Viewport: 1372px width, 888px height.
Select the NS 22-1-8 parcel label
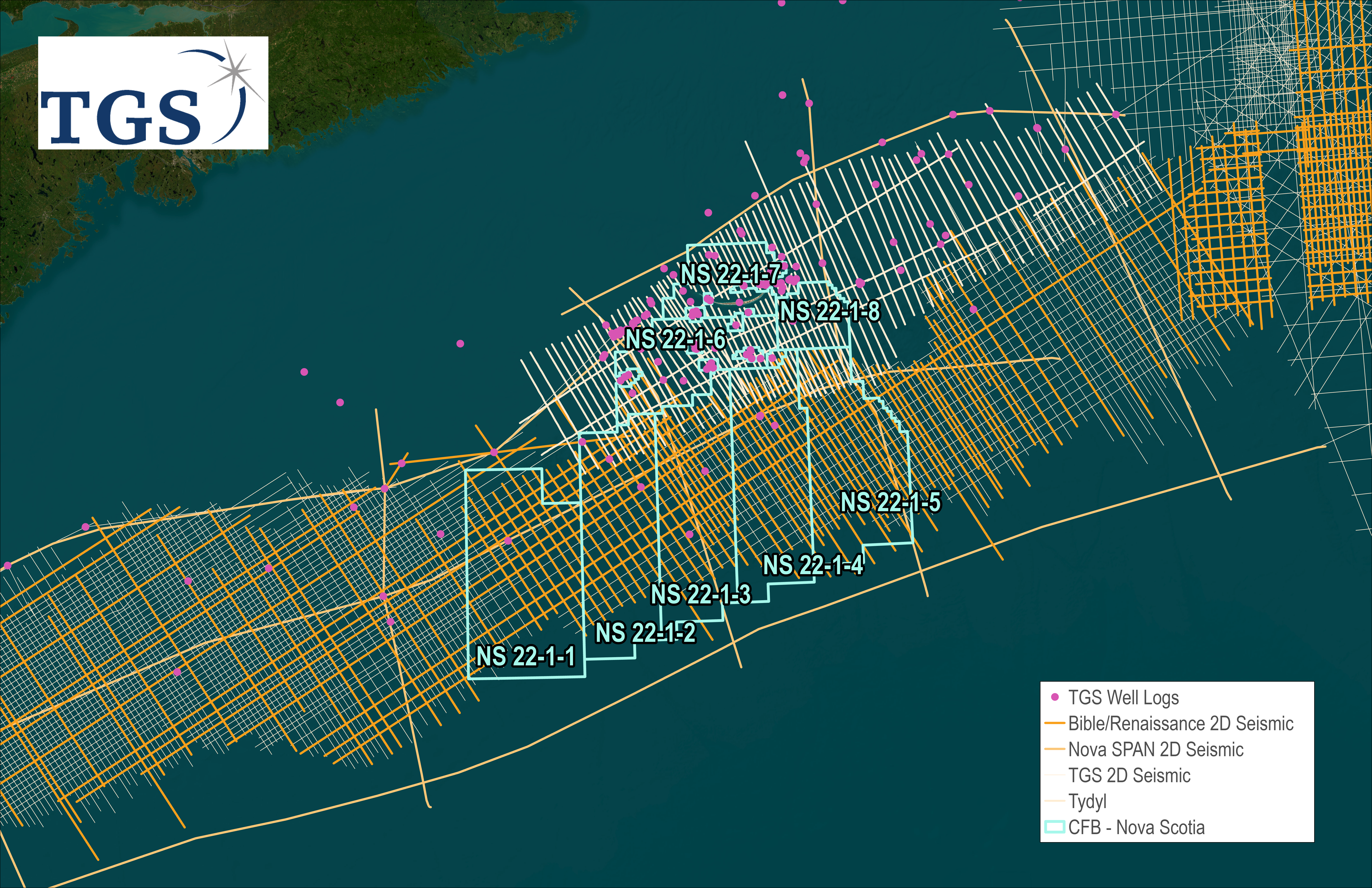pos(829,311)
